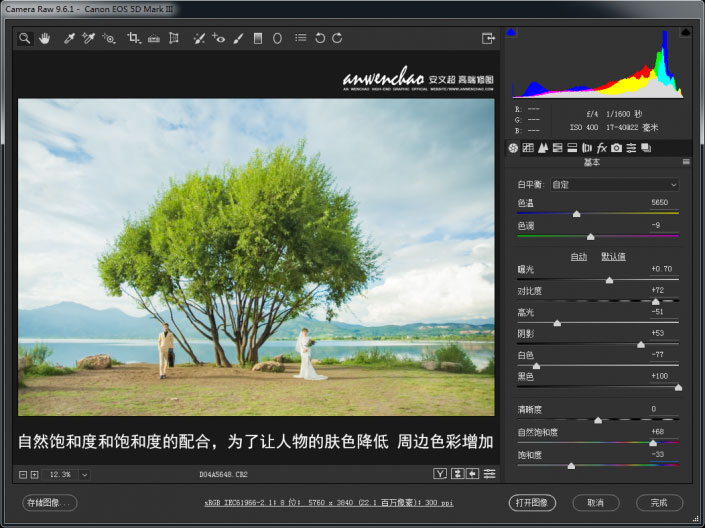Zoom in with the plus button
705x528 pixels.
[35, 474]
